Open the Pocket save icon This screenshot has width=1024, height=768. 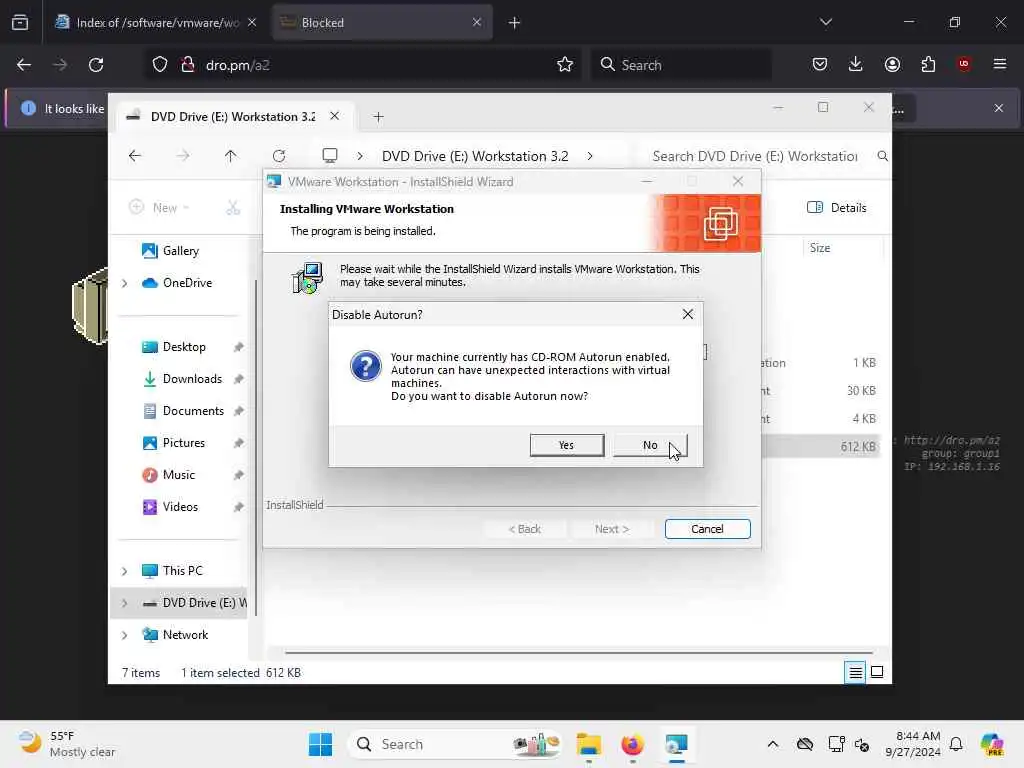coord(820,65)
